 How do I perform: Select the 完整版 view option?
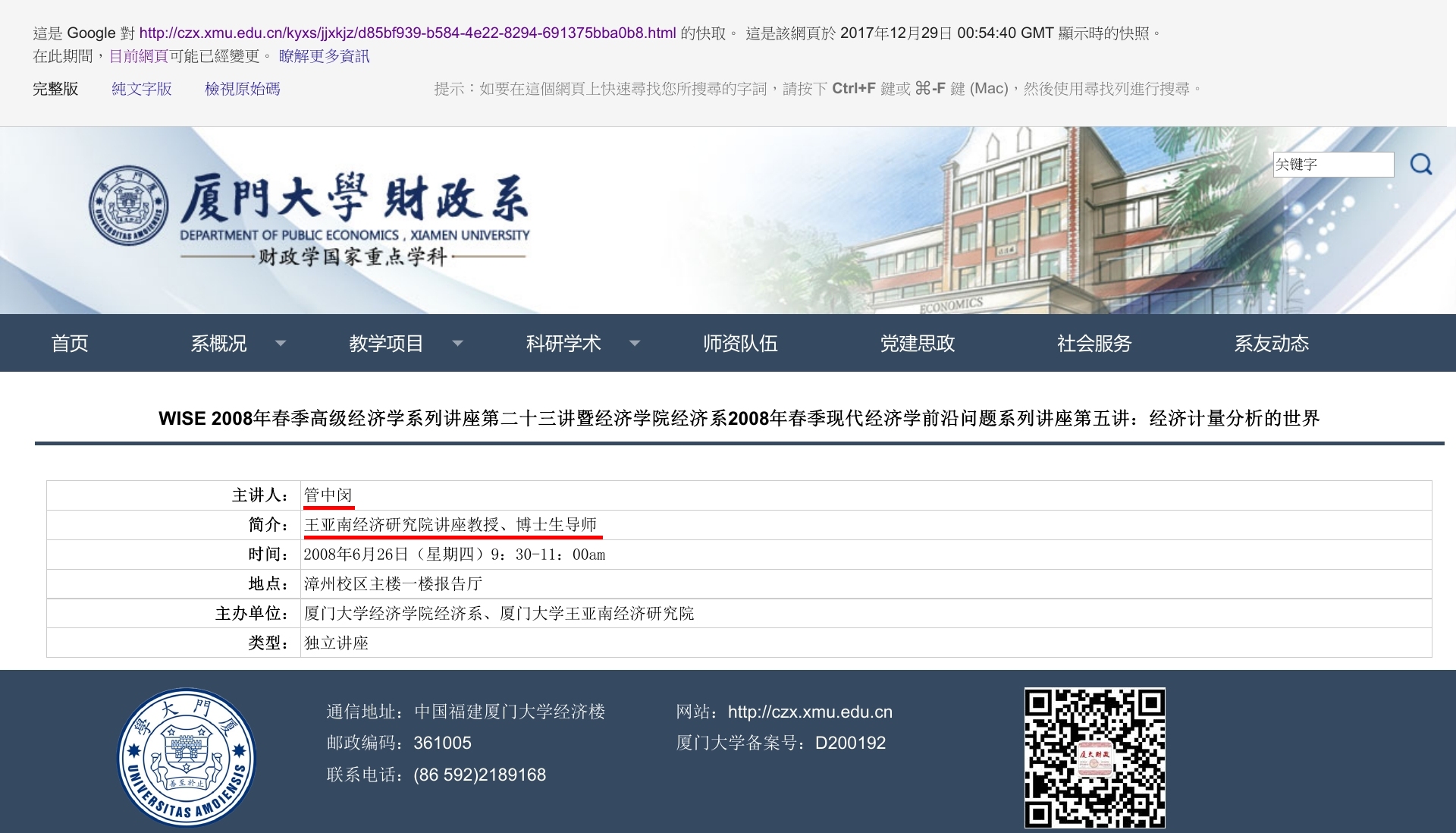coord(55,89)
